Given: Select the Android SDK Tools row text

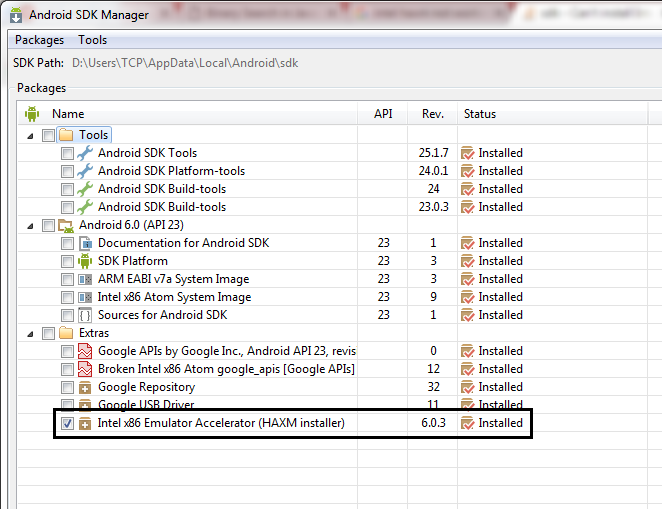Looking at the screenshot, I should click(x=147, y=153).
